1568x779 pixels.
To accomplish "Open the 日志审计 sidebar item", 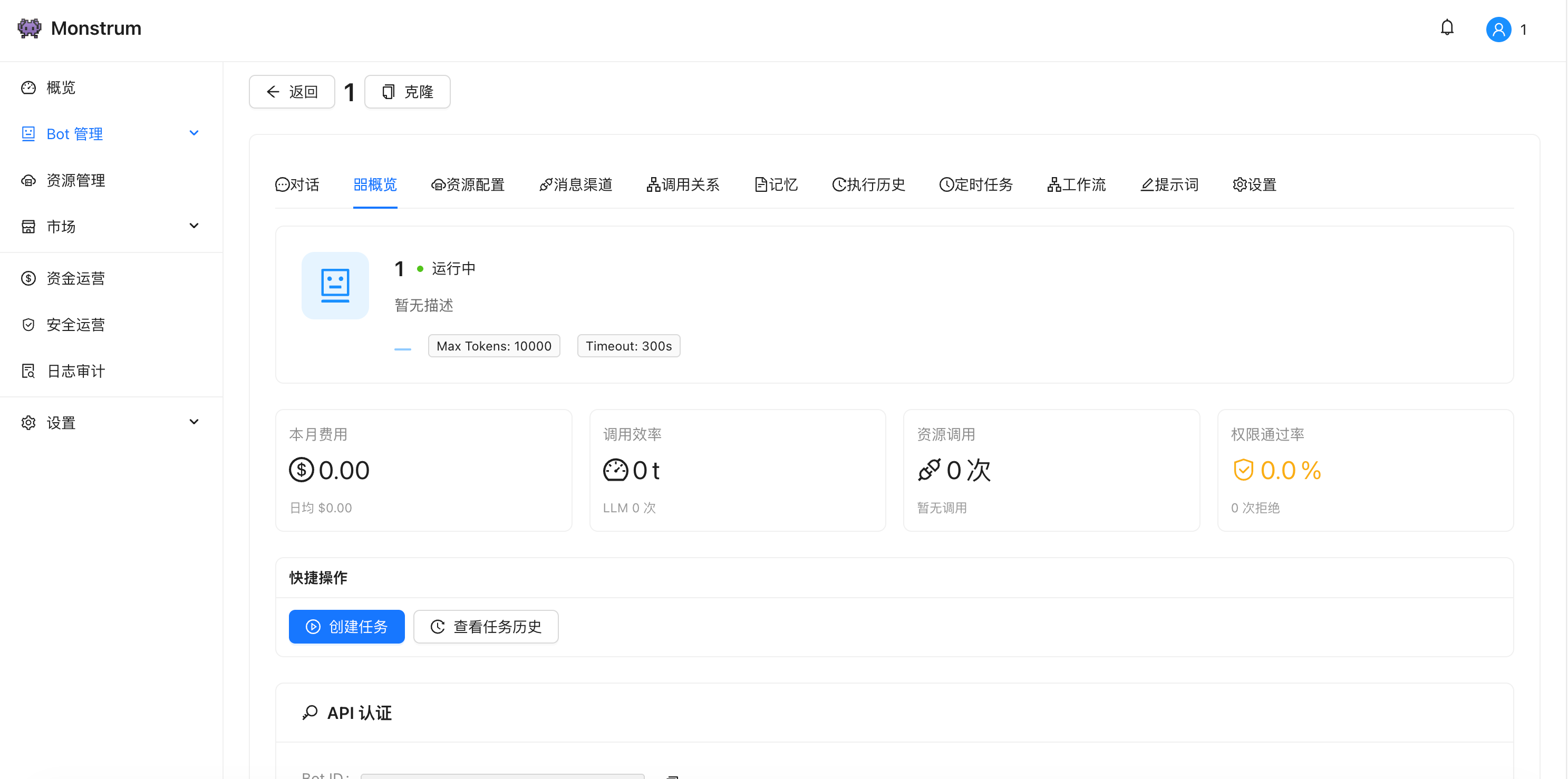I will [x=75, y=371].
